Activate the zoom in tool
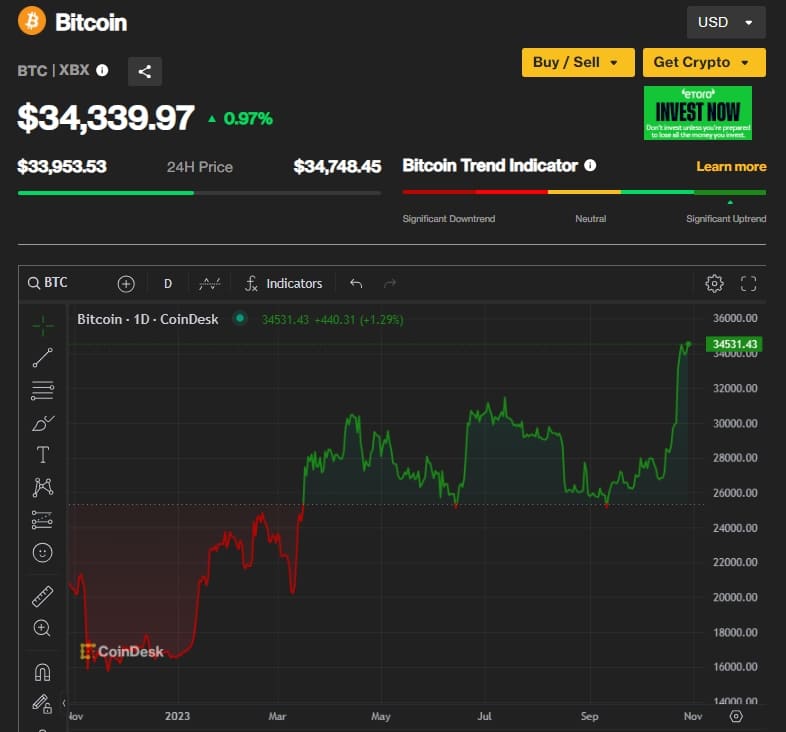 pos(42,628)
